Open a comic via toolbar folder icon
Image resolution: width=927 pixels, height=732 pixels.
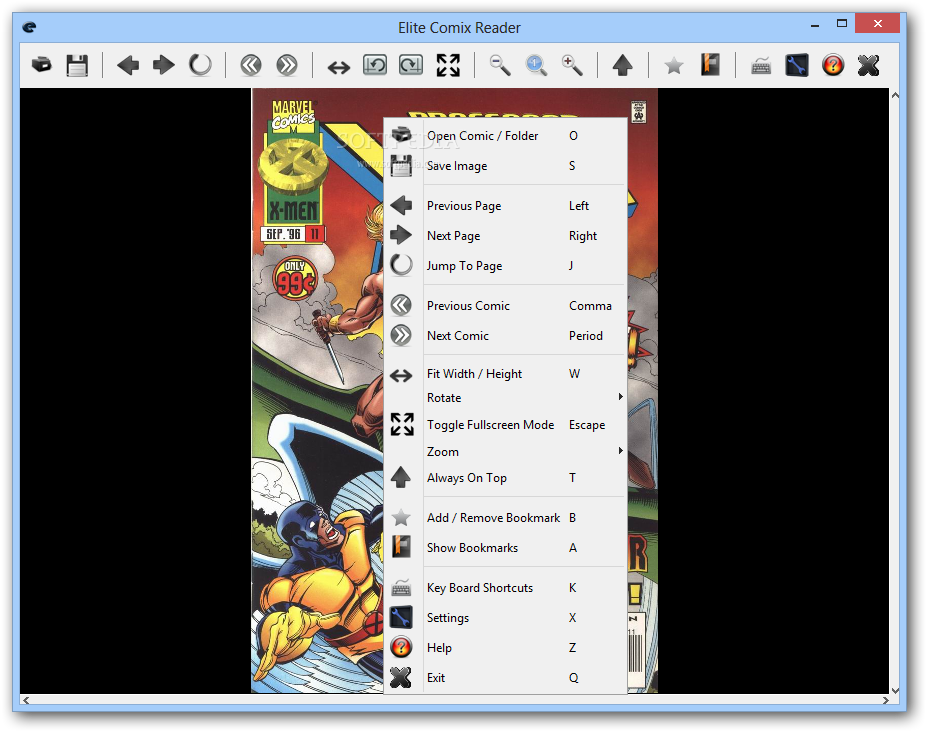point(41,64)
